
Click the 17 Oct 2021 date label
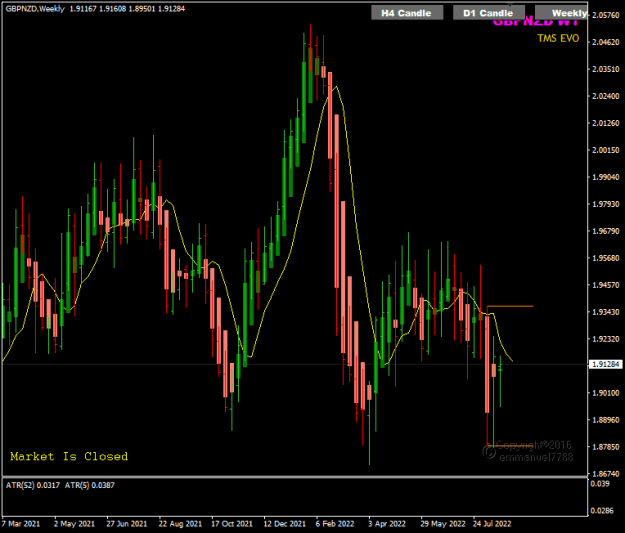(x=232, y=523)
